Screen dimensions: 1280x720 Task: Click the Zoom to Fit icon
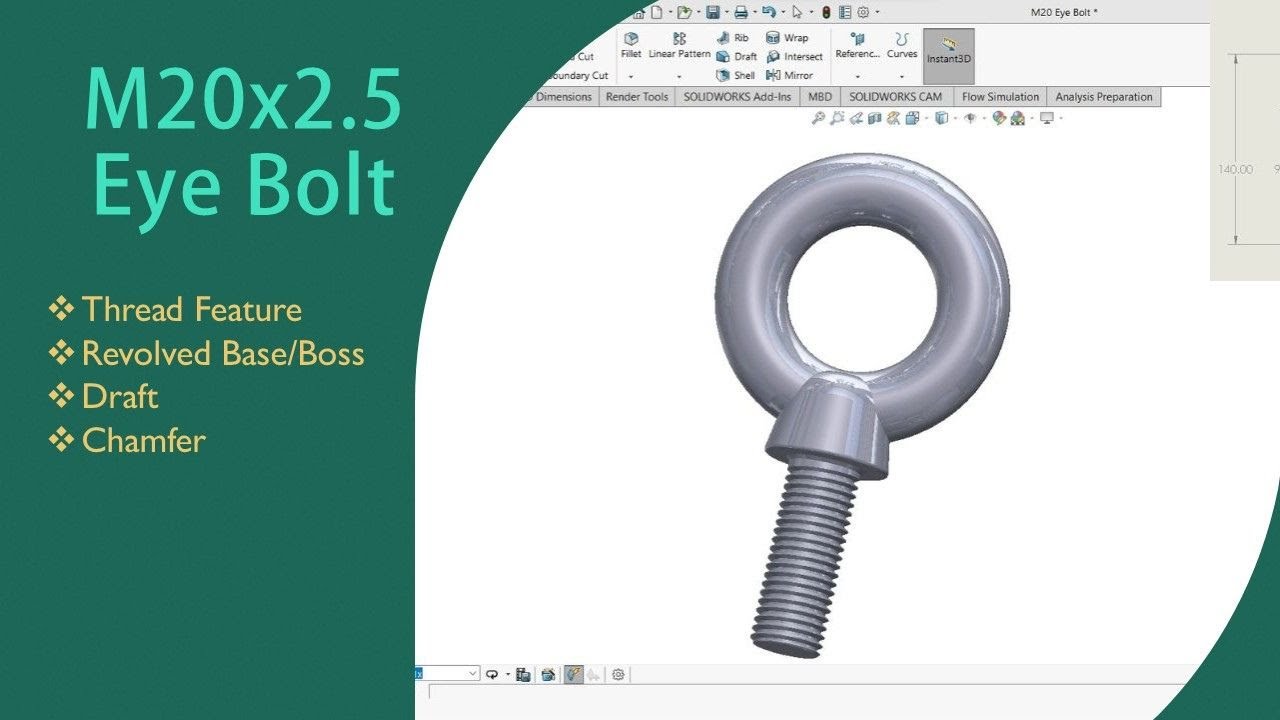tap(818, 118)
